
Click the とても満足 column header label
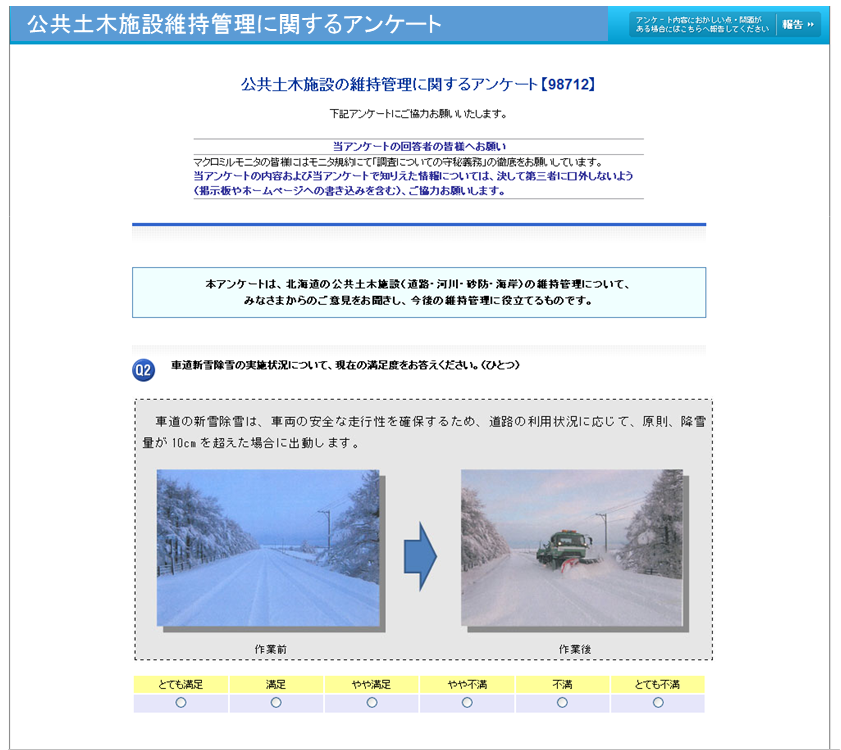pos(181,685)
